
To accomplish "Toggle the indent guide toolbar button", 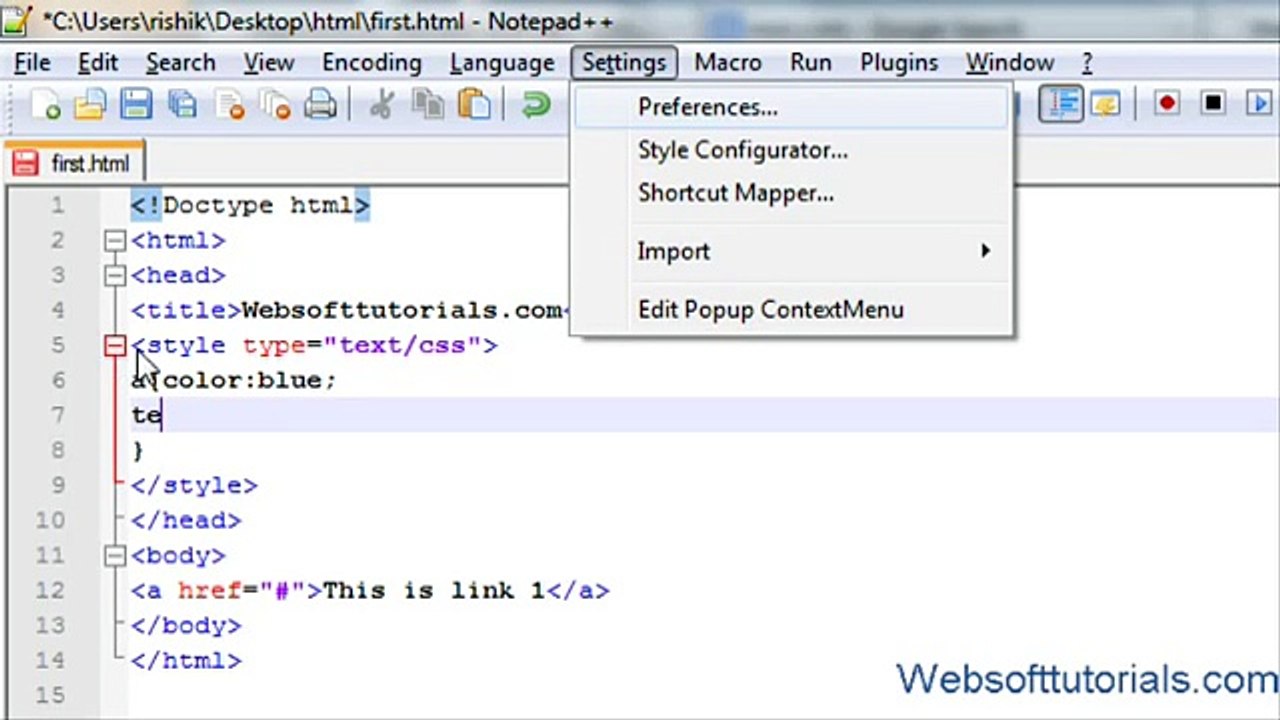I will (x=1061, y=103).
